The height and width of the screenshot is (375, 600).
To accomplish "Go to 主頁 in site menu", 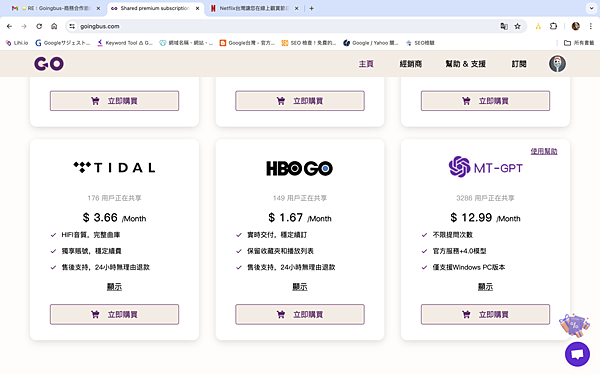I will tap(366, 64).
